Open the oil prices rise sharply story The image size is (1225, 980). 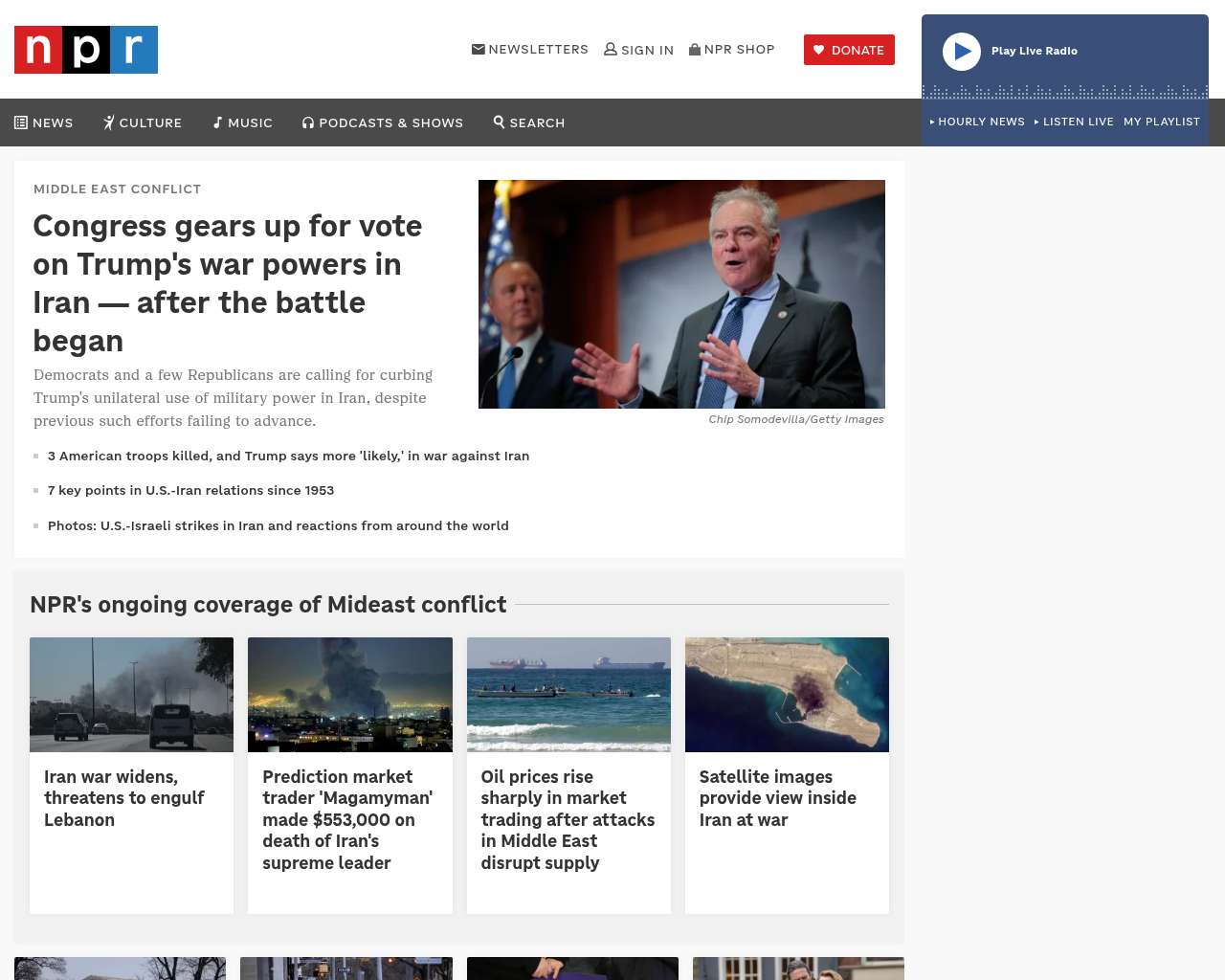point(568,819)
